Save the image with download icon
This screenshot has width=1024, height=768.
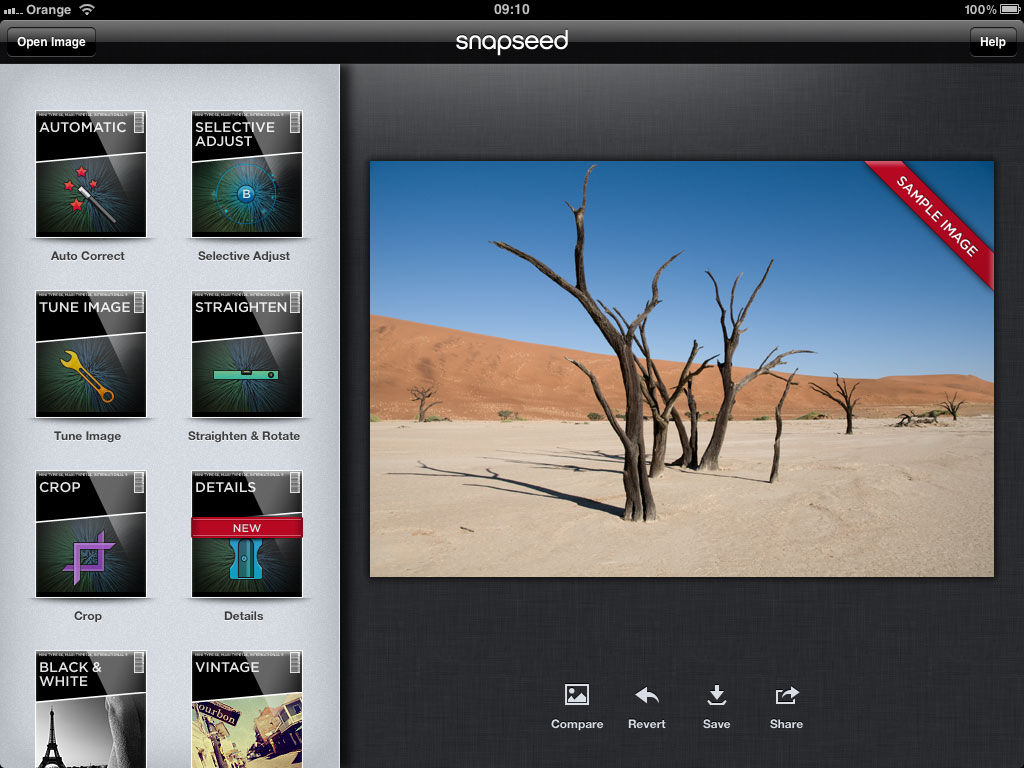tap(716, 695)
